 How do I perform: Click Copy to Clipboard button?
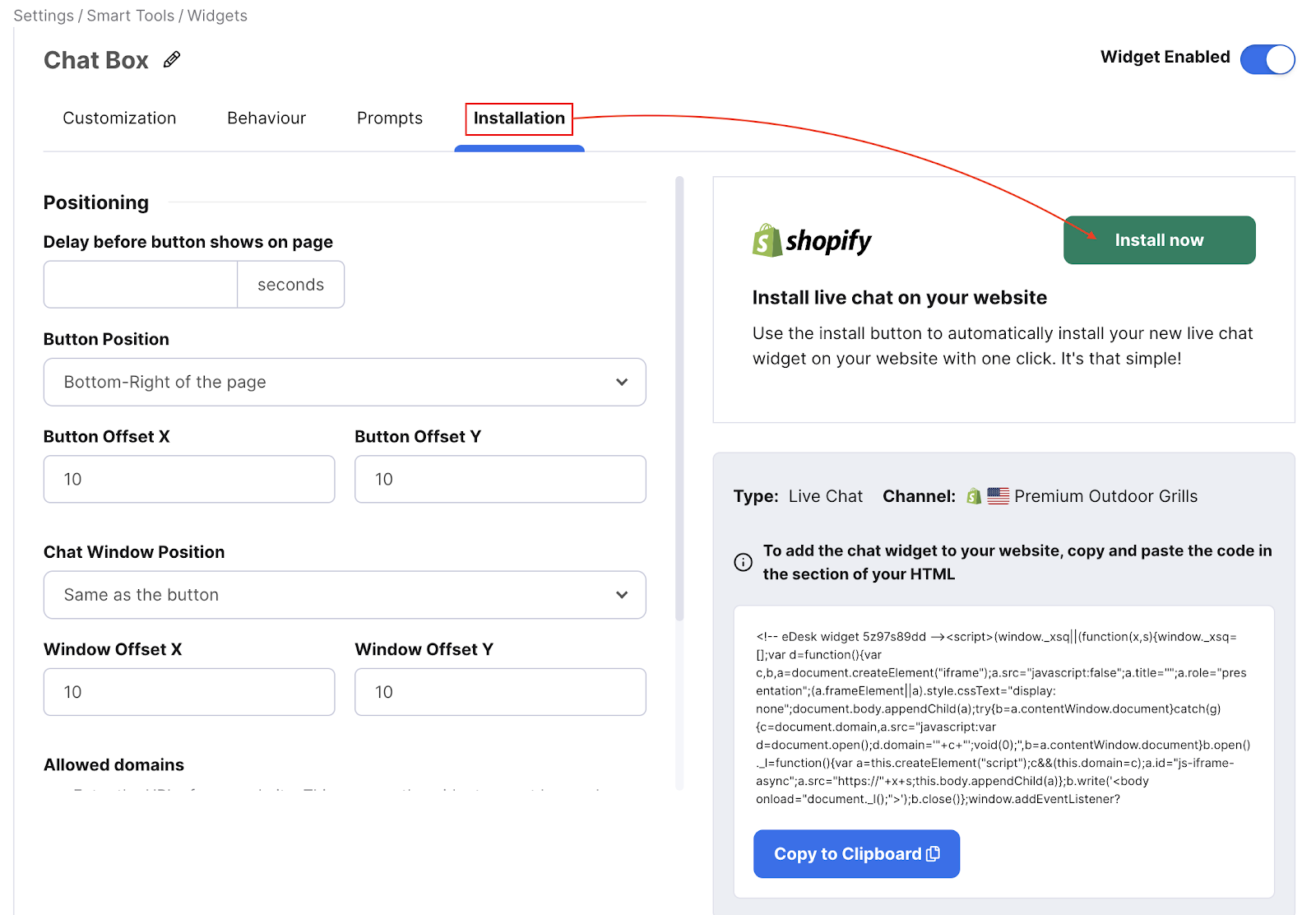click(x=856, y=854)
